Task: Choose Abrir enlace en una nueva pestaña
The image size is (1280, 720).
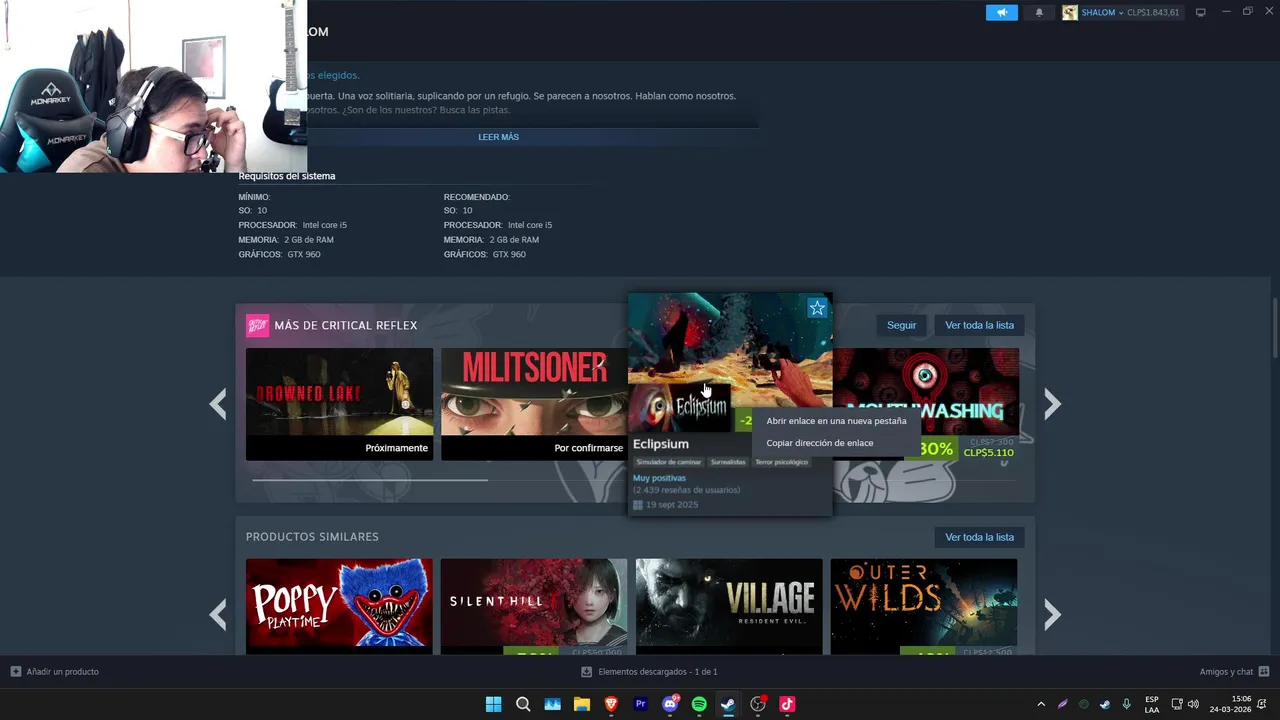Action: [x=836, y=421]
